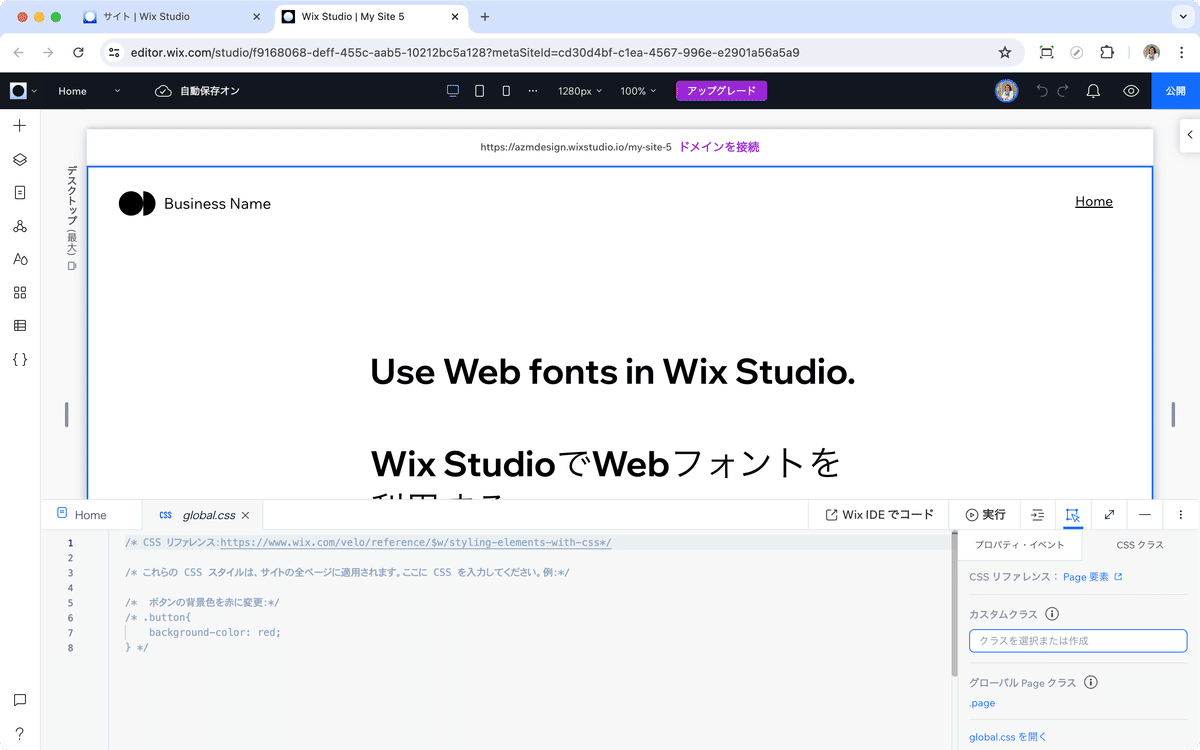Click the ドメインを接続 link
Viewport: 1200px width, 750px height.
[x=719, y=147]
